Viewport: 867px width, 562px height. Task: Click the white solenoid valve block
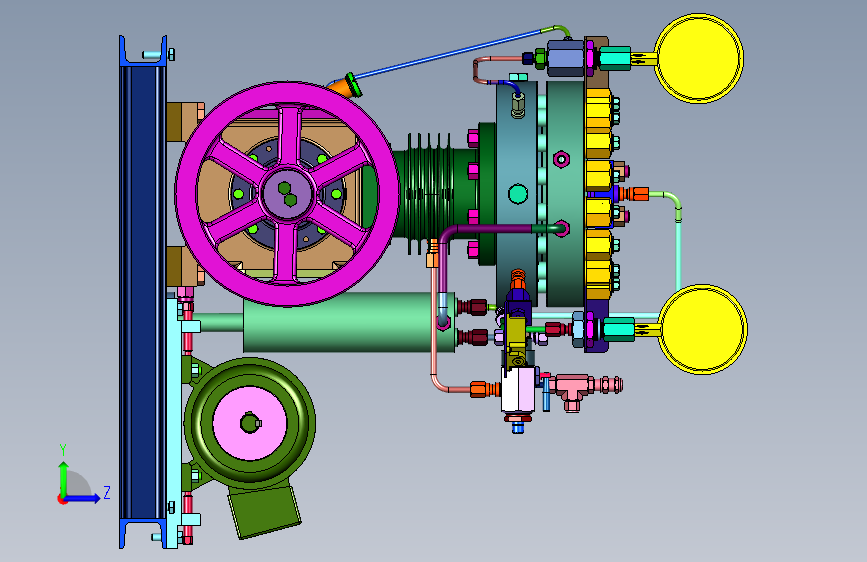(x=518, y=390)
